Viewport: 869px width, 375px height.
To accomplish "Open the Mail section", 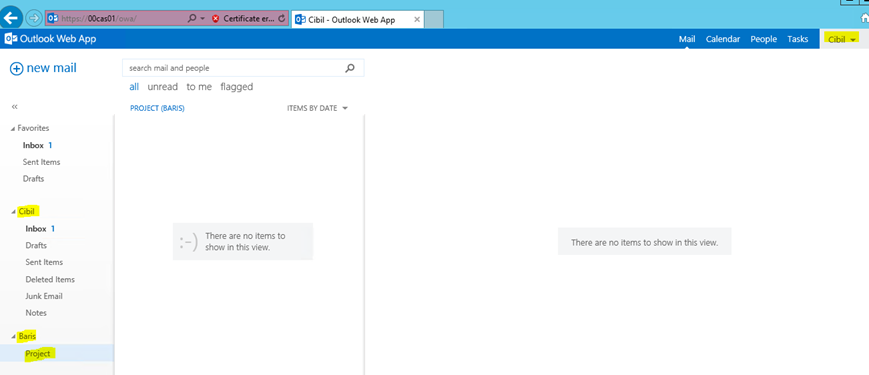I will (687, 39).
